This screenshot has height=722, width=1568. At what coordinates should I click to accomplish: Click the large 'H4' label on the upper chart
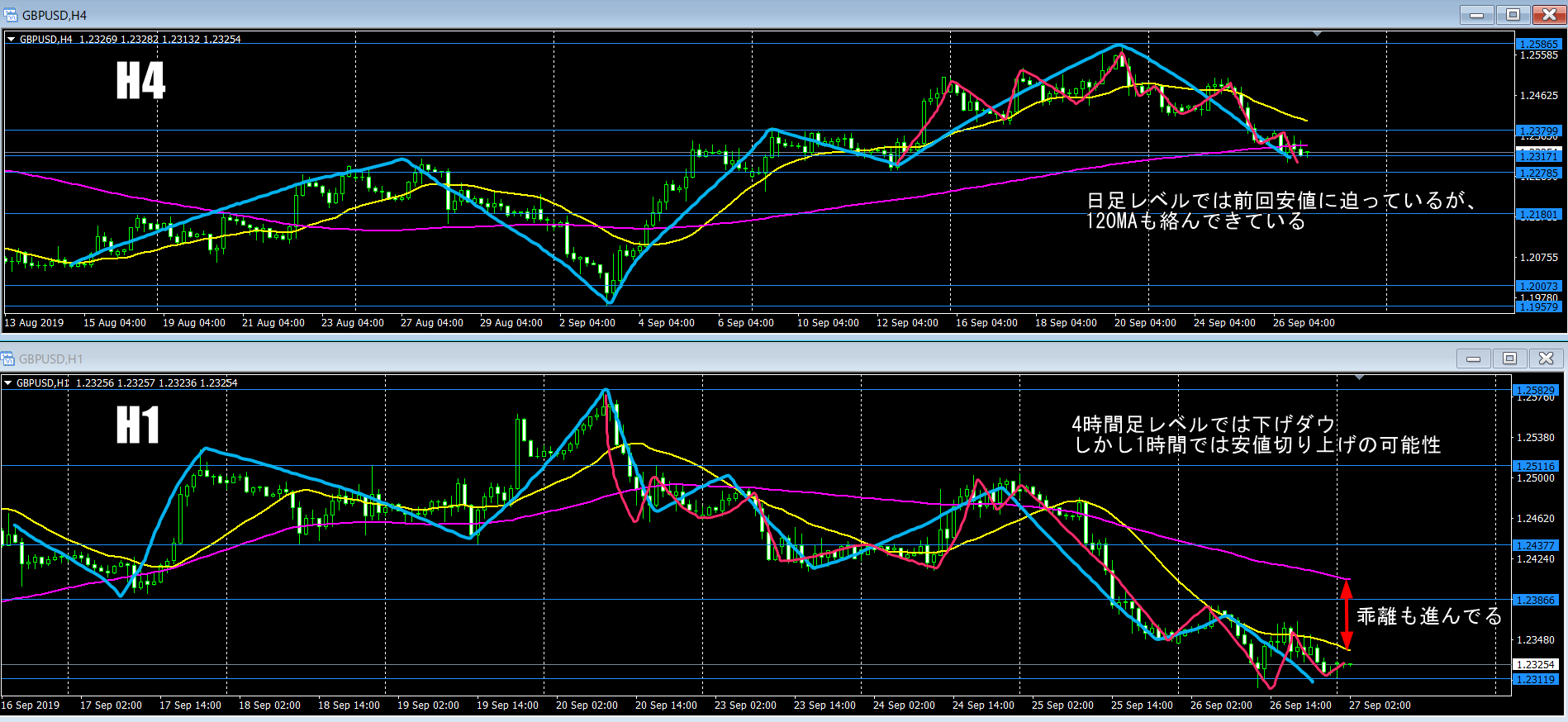click(x=140, y=82)
